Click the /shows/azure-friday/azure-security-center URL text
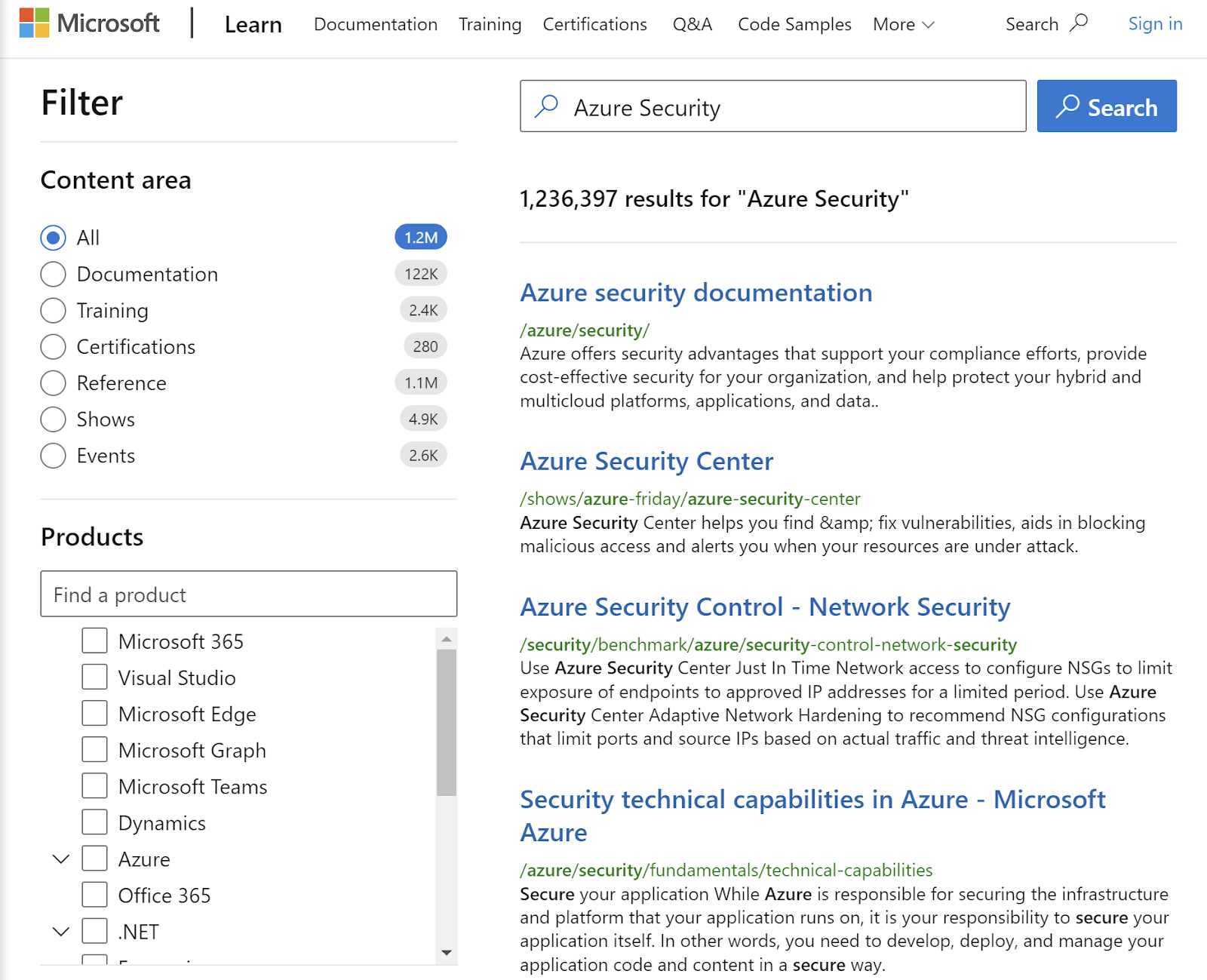The image size is (1207, 980). [690, 499]
